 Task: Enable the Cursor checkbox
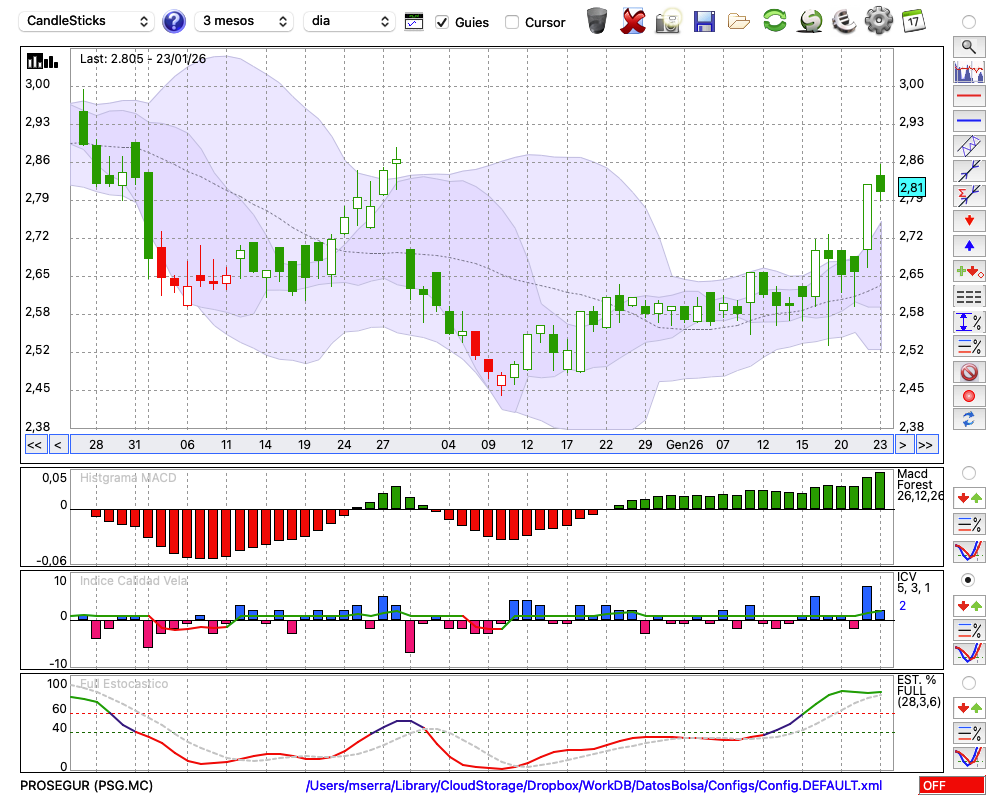pos(512,22)
